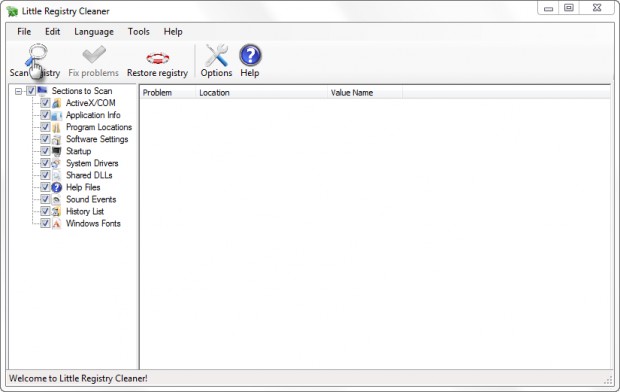
Task: Click the Scan registry magnifier icon
Action: pyautogui.click(x=36, y=55)
